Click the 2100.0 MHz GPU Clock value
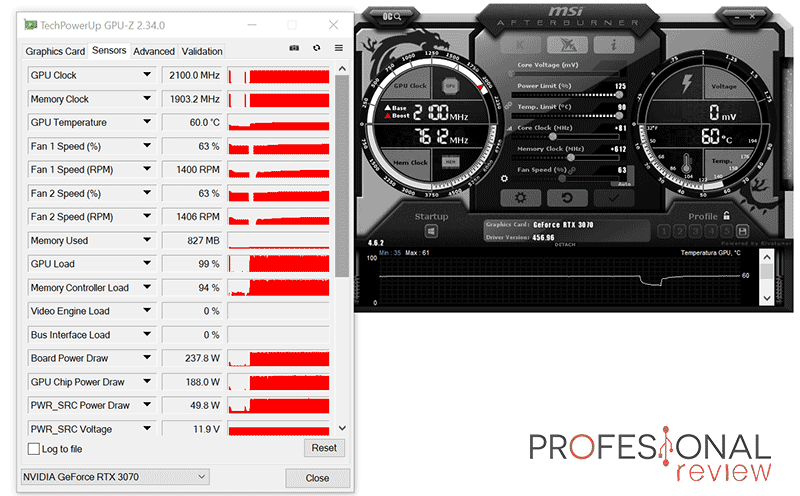Viewport: 800px width, 496px height. [194, 75]
